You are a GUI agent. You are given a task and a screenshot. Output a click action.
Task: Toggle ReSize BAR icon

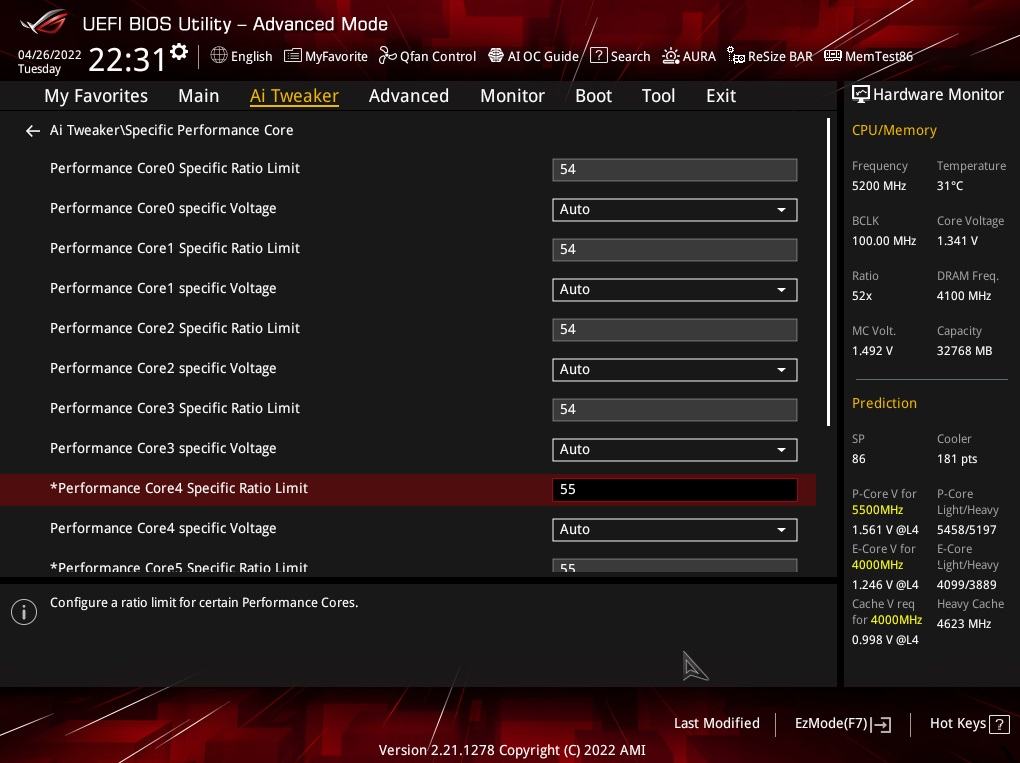tap(736, 56)
